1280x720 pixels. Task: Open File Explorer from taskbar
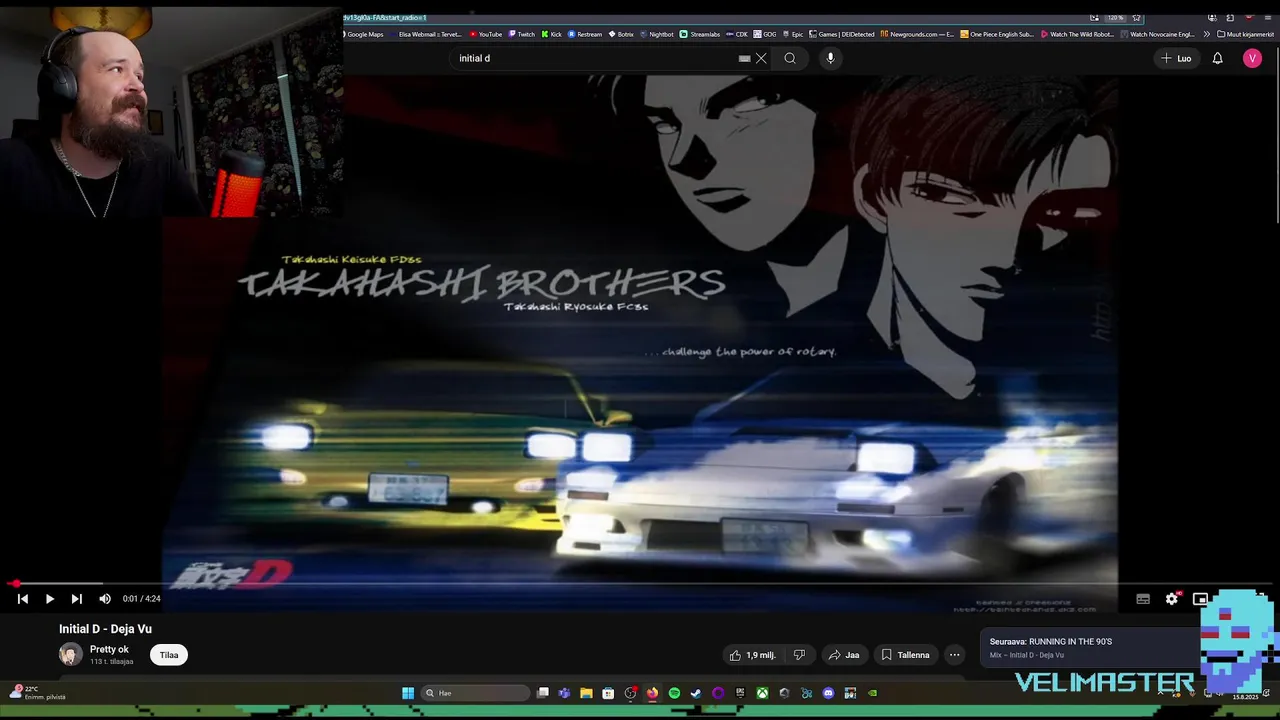(x=586, y=693)
